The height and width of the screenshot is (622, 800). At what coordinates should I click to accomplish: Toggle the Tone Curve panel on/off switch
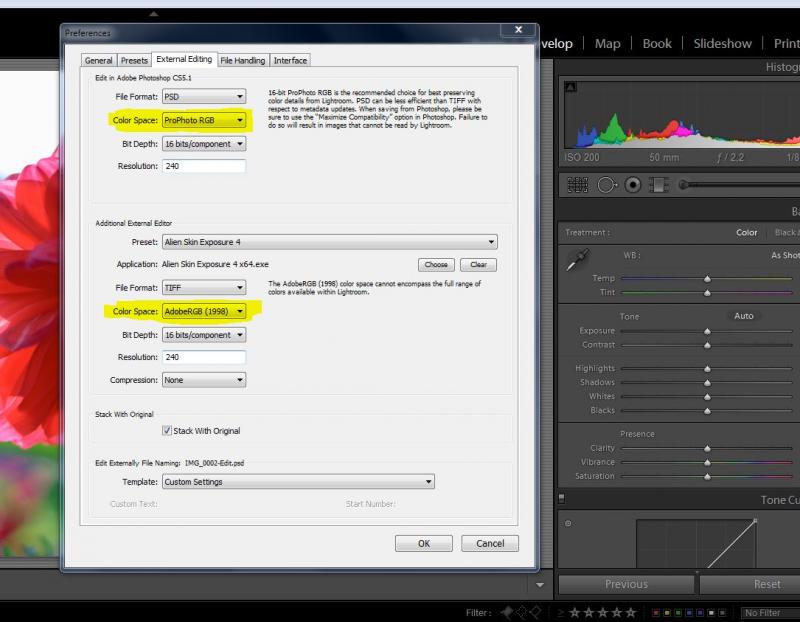tap(562, 498)
